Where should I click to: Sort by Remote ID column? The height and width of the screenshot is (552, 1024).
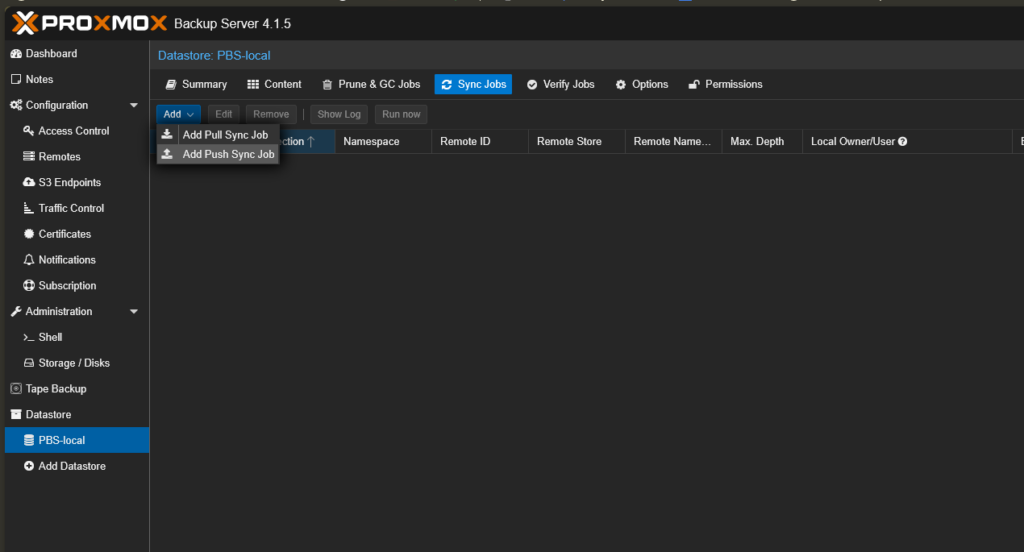point(480,142)
